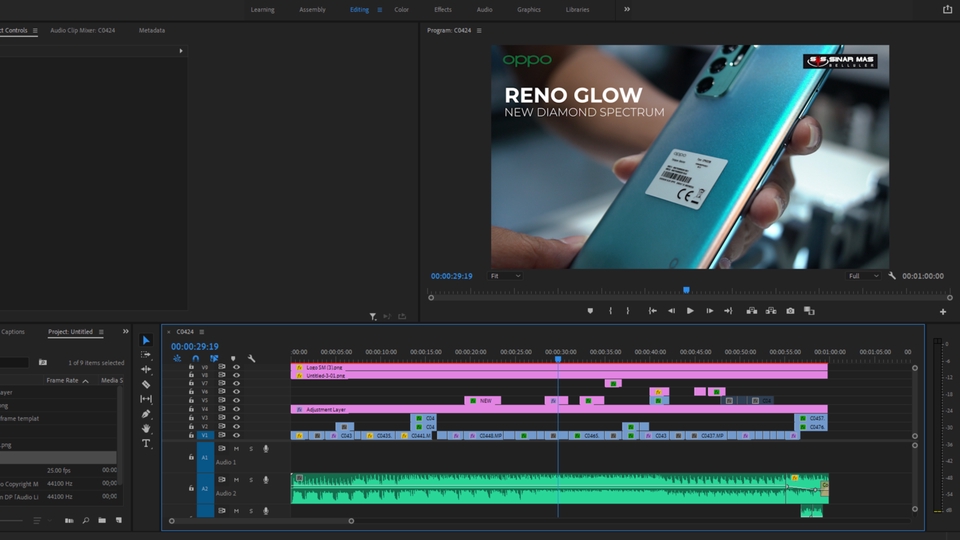Select the Razor tool
Screen dimensions: 960x540
tap(146, 384)
